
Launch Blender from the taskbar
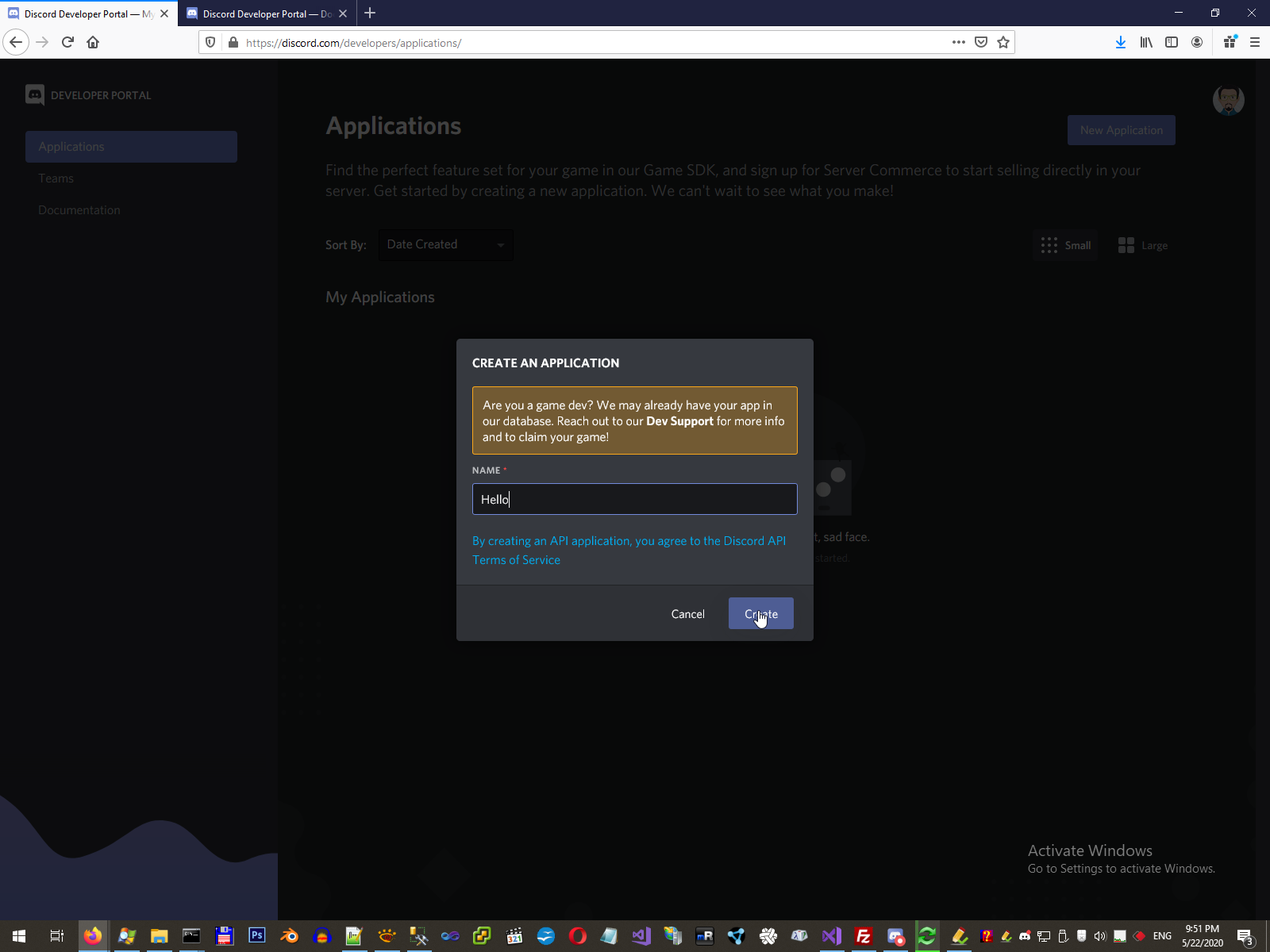290,935
